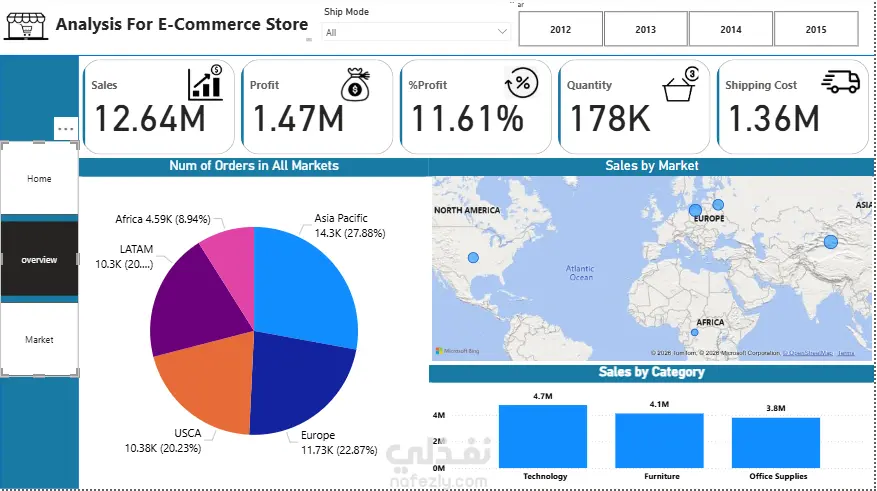Image resolution: width=877 pixels, height=491 pixels.
Task: Switch to the Market page tab
Action: tap(39, 339)
